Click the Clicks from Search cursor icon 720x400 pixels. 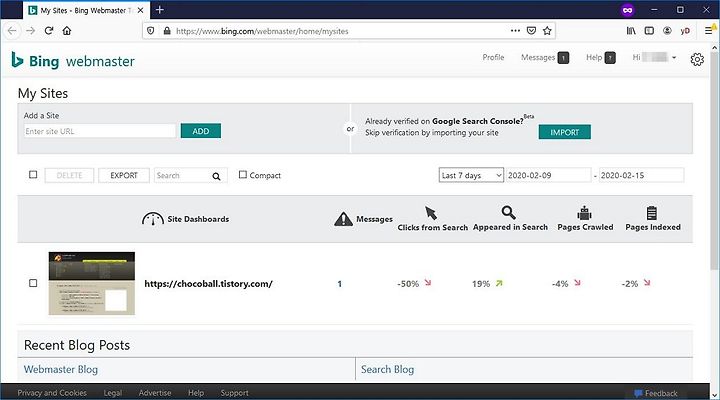pyautogui.click(x=431, y=213)
